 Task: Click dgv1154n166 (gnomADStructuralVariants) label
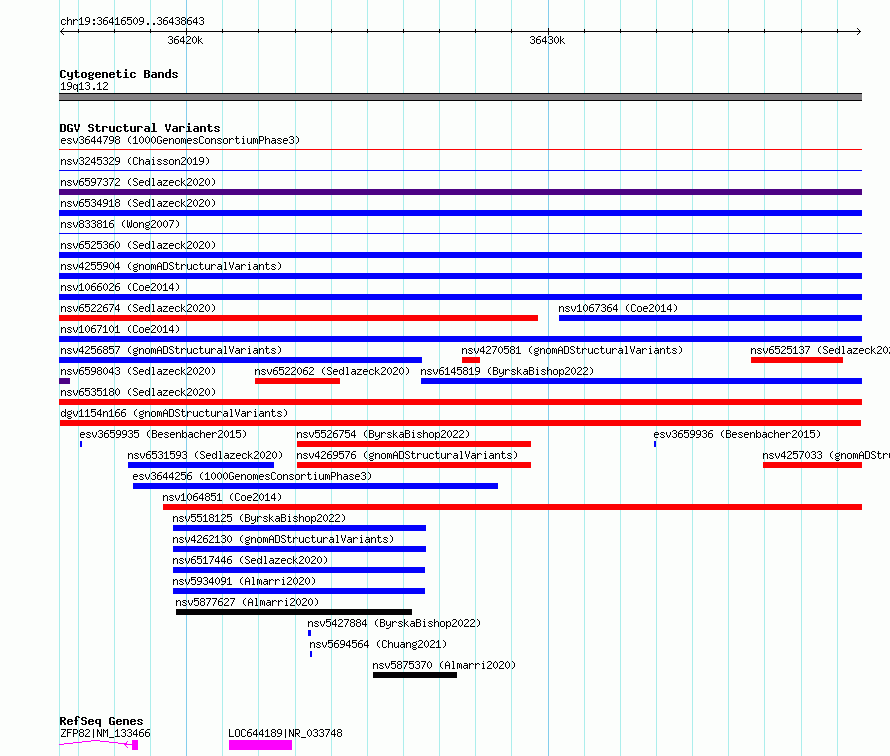point(174,413)
